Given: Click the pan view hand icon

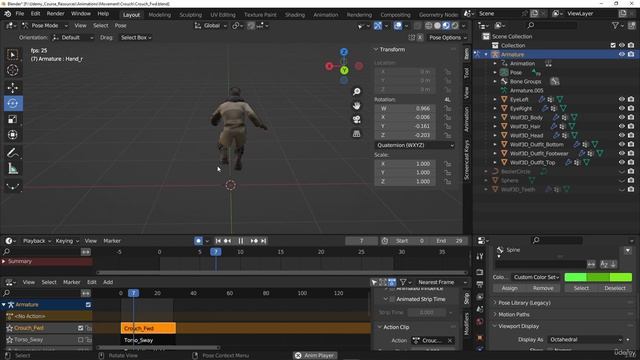Looking at the screenshot, I should click(357, 106).
